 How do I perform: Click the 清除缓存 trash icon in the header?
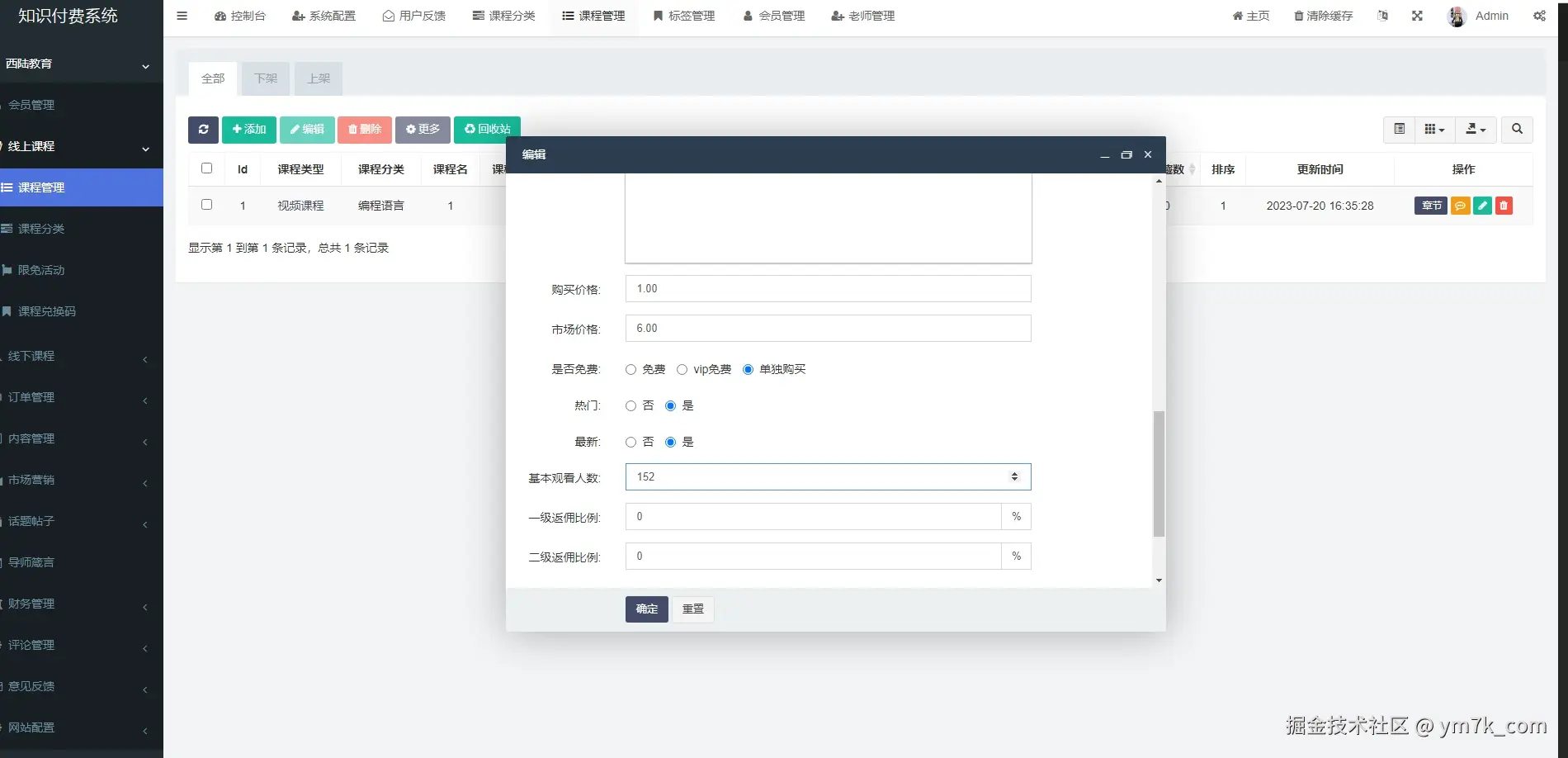coord(1324,16)
